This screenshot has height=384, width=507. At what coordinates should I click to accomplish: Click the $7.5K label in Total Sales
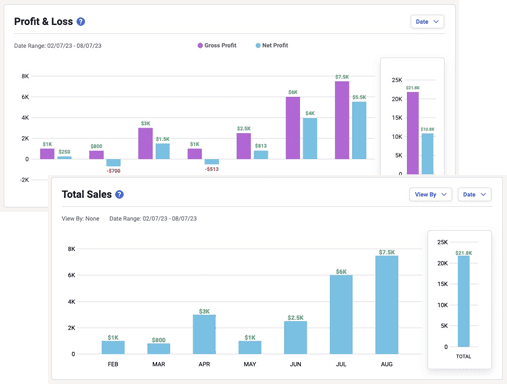(387, 252)
